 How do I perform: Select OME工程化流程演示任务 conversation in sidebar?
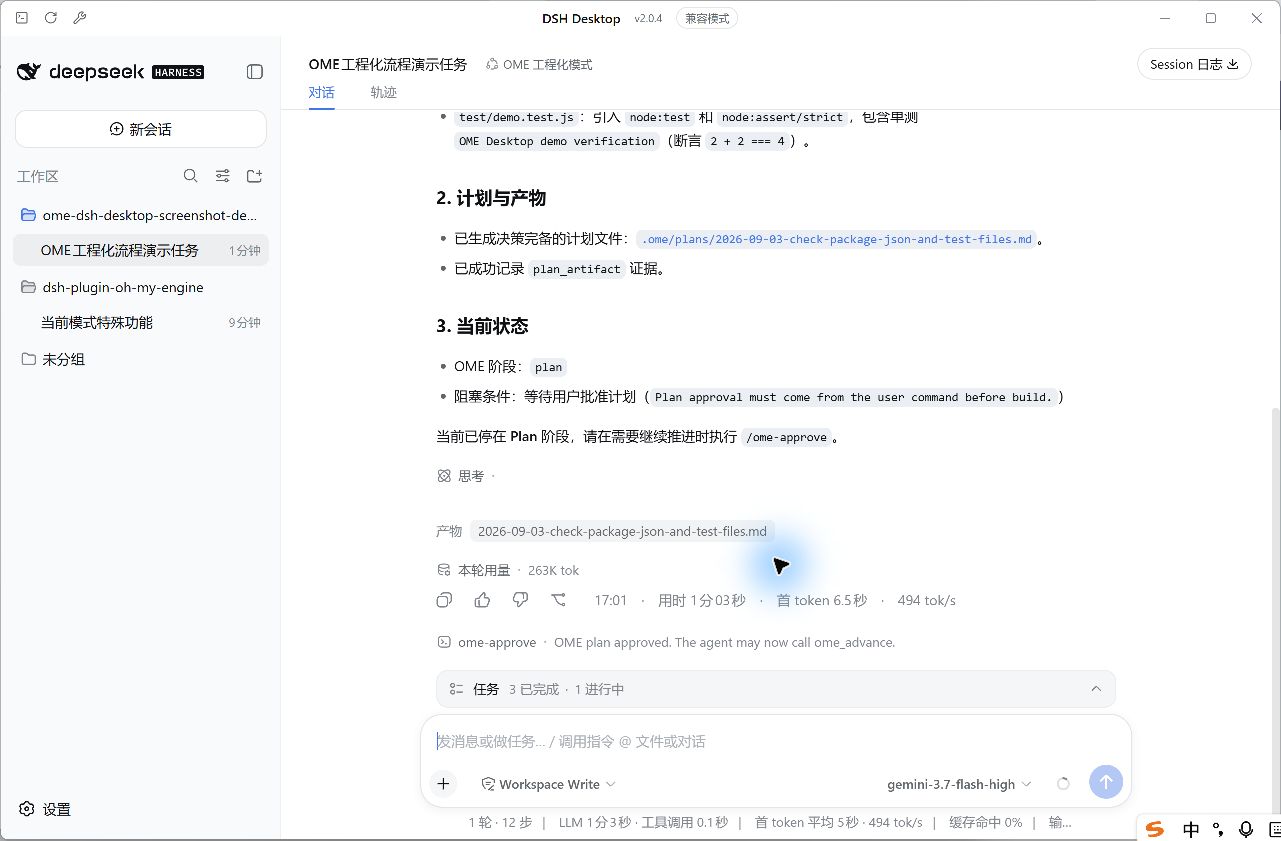click(141, 250)
